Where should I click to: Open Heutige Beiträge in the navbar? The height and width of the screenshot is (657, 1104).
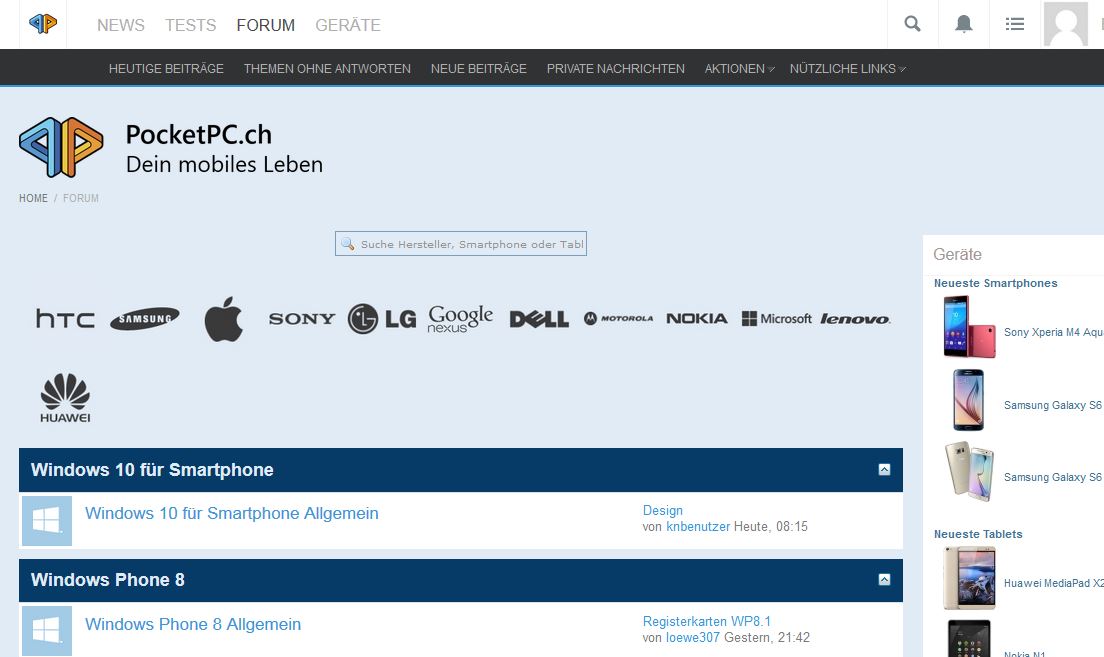coord(166,68)
